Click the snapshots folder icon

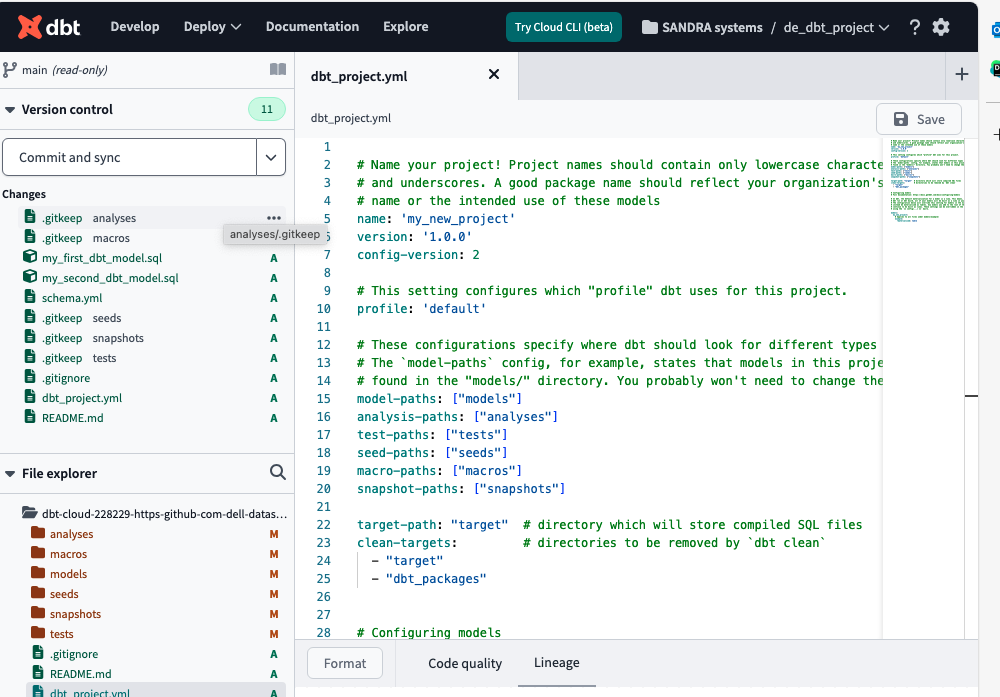(38, 613)
